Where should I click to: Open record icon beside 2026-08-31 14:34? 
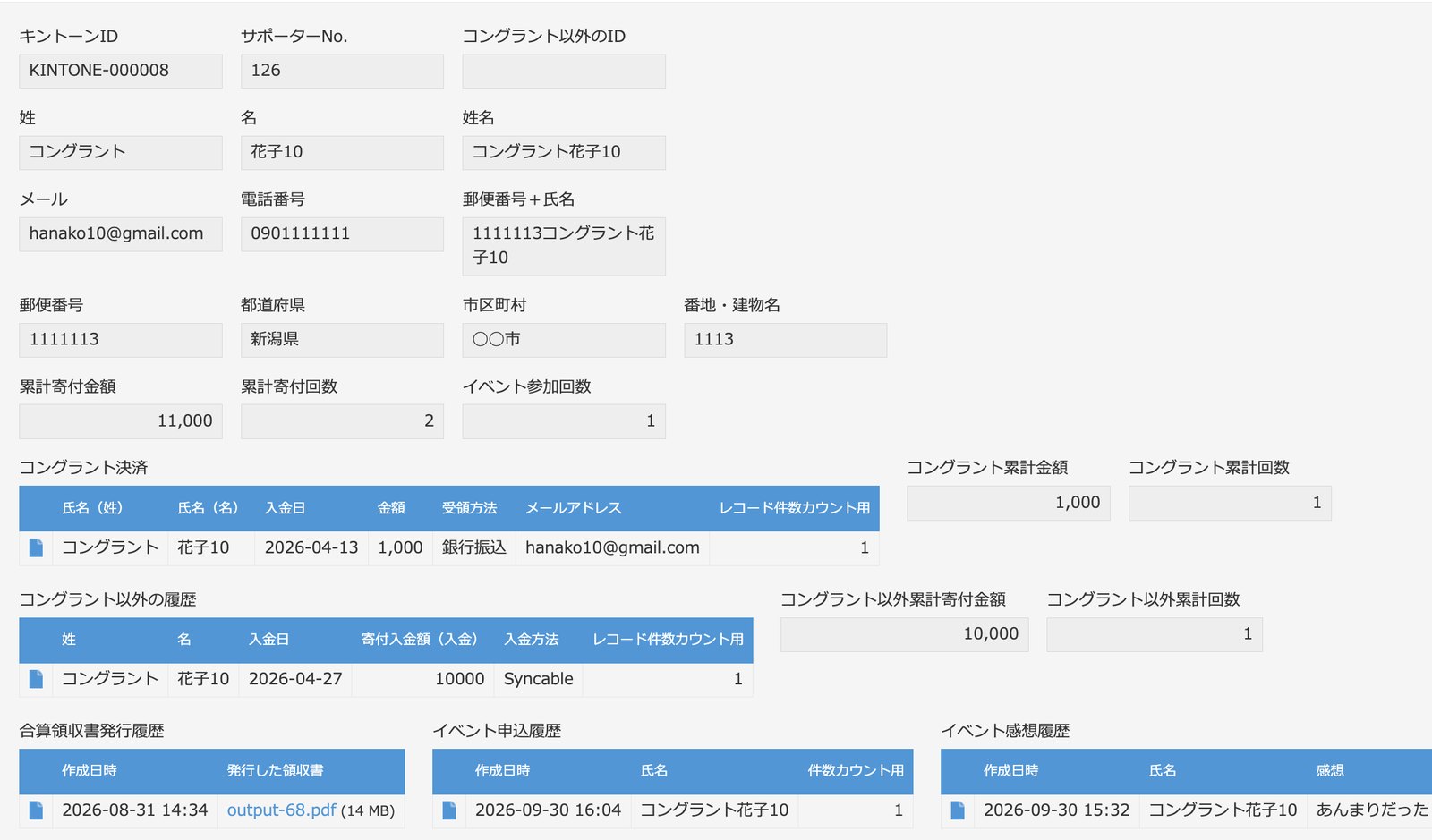(36, 810)
